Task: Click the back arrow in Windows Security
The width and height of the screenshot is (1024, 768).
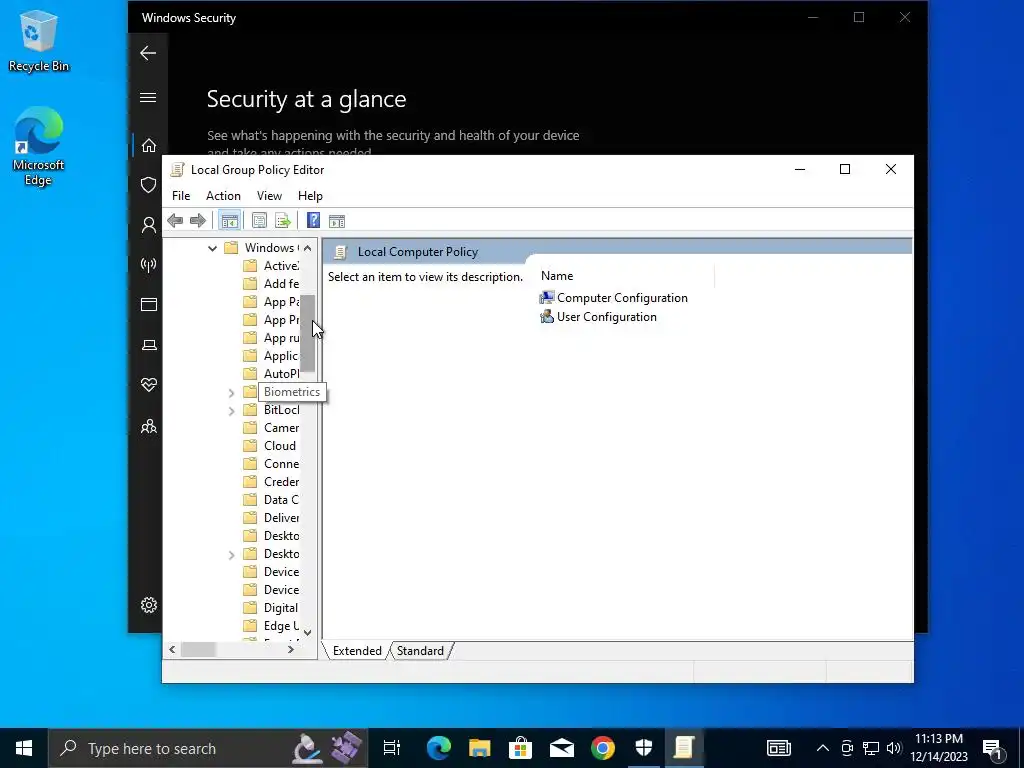Action: (148, 53)
